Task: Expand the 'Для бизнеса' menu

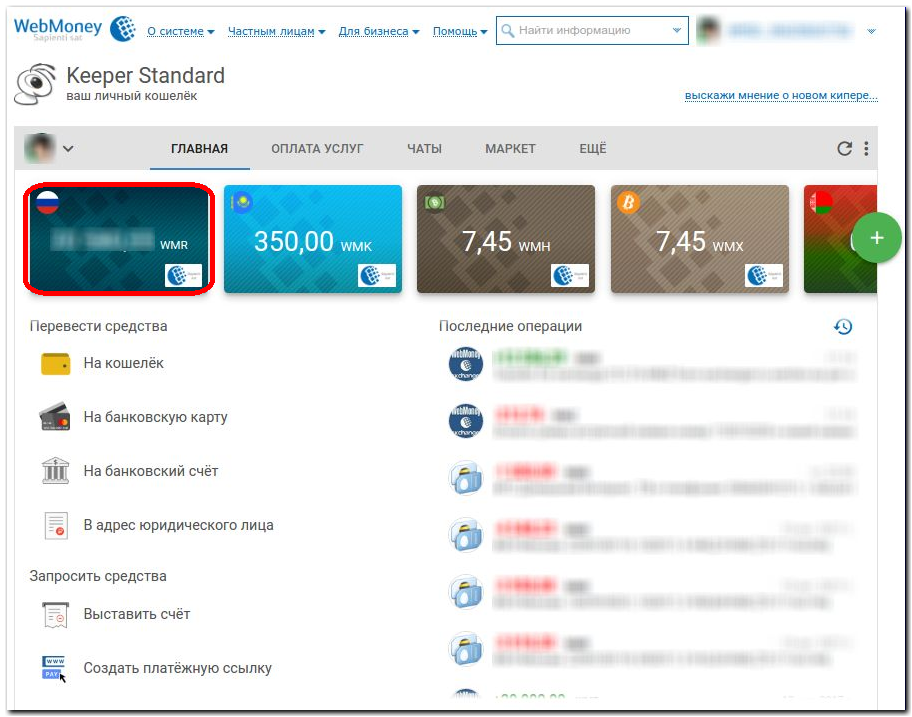Action: [379, 31]
